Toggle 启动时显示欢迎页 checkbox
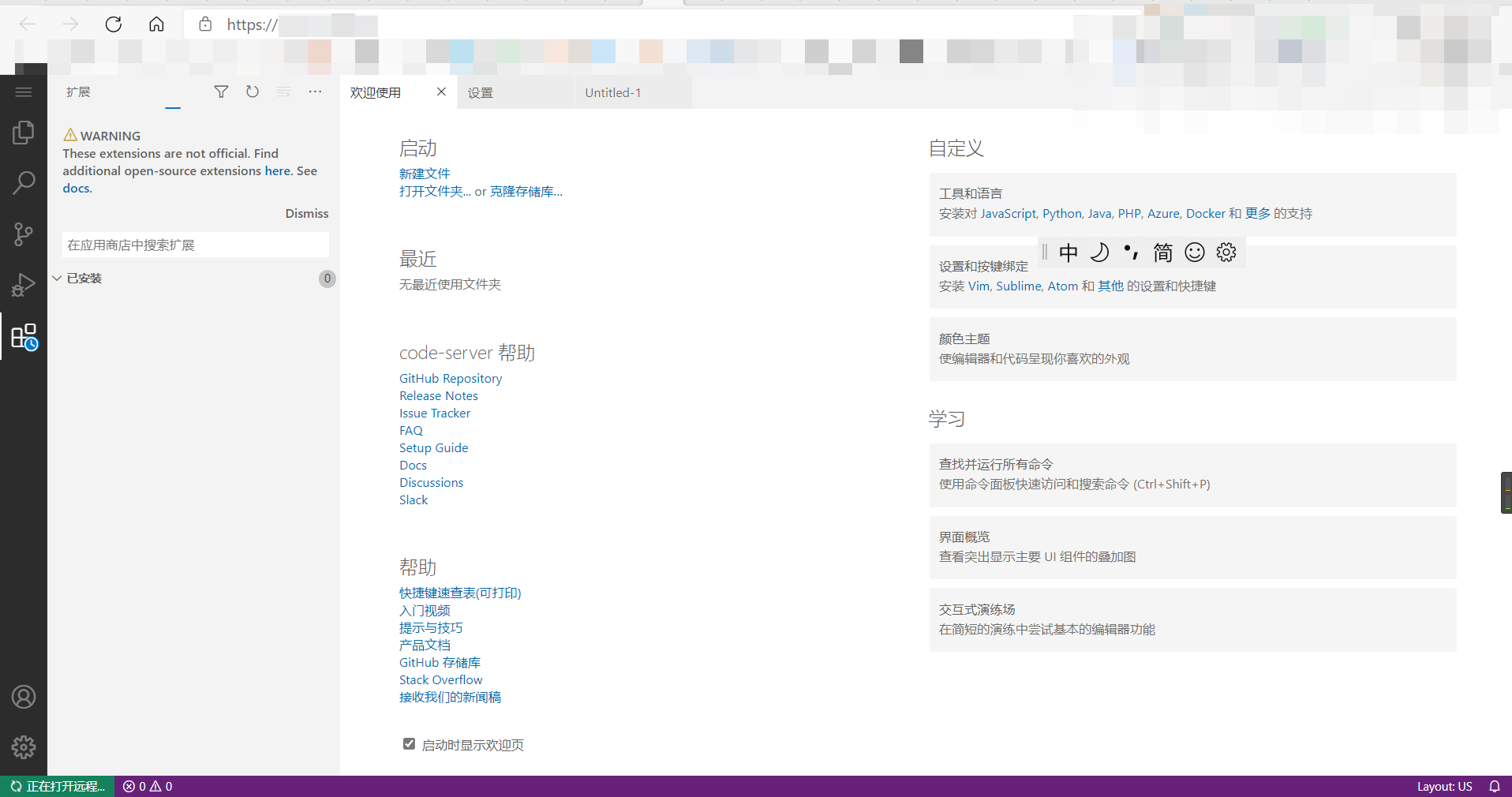This screenshot has width=1512, height=797. (409, 744)
